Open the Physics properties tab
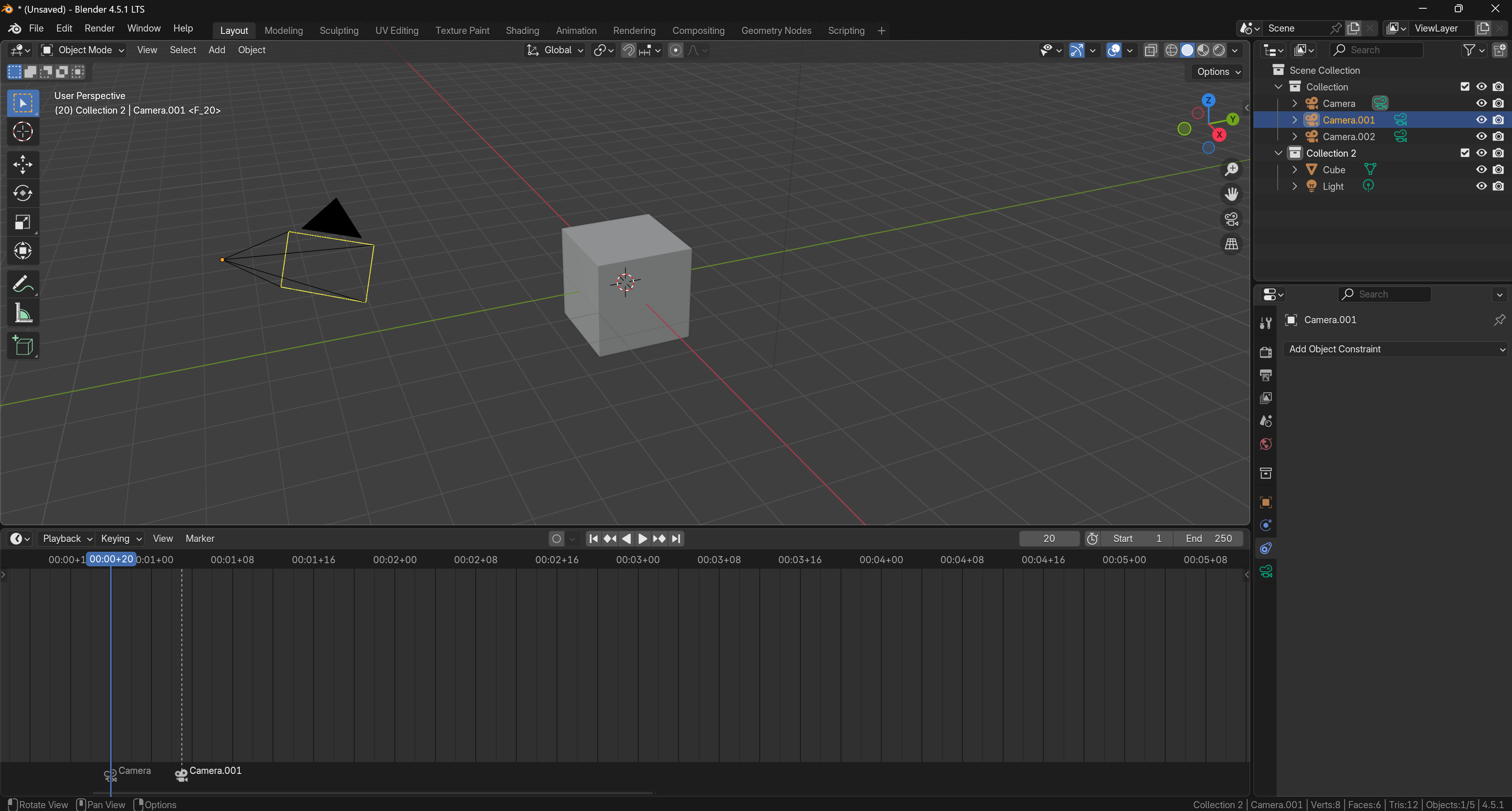The image size is (1512, 811). click(1266, 525)
